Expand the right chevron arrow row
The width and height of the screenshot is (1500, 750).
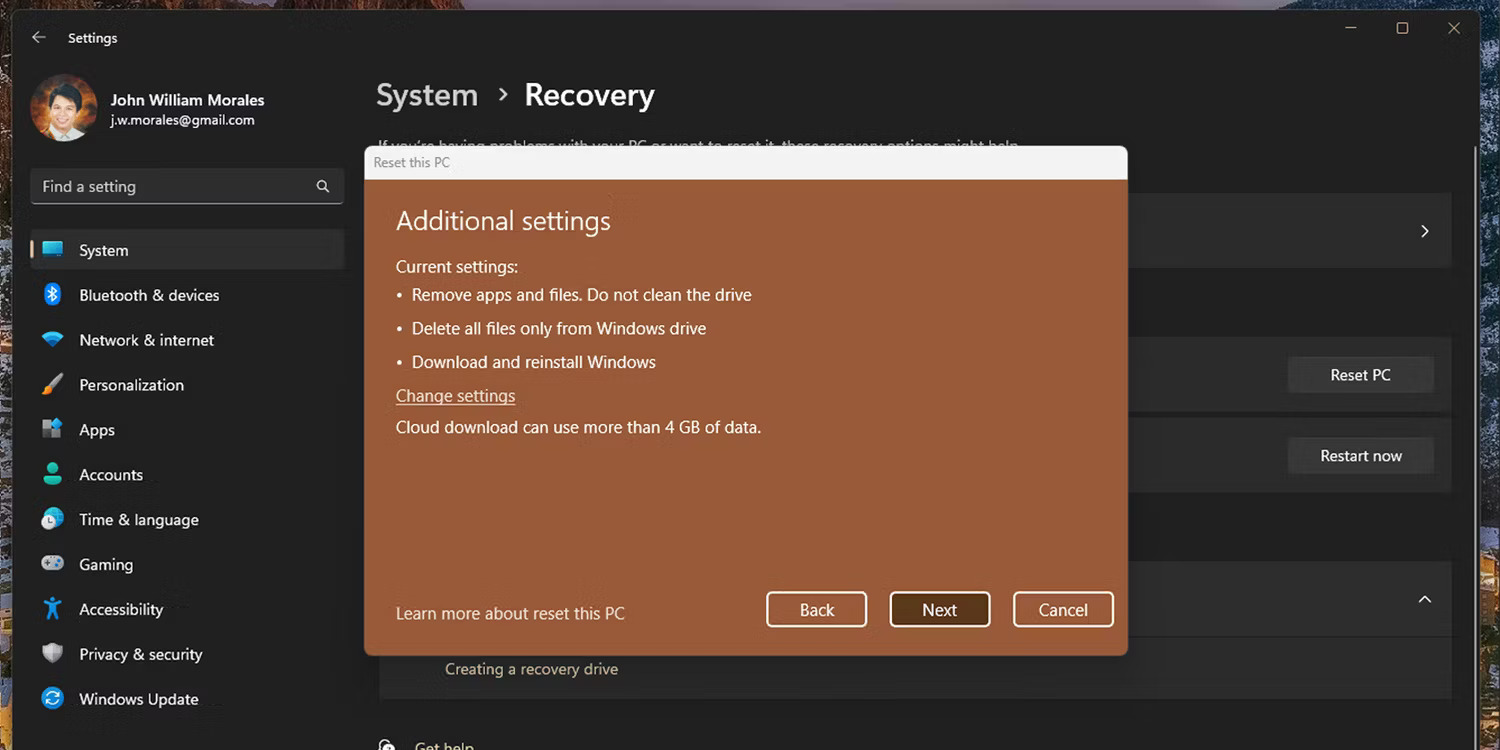pyautogui.click(x=1425, y=231)
